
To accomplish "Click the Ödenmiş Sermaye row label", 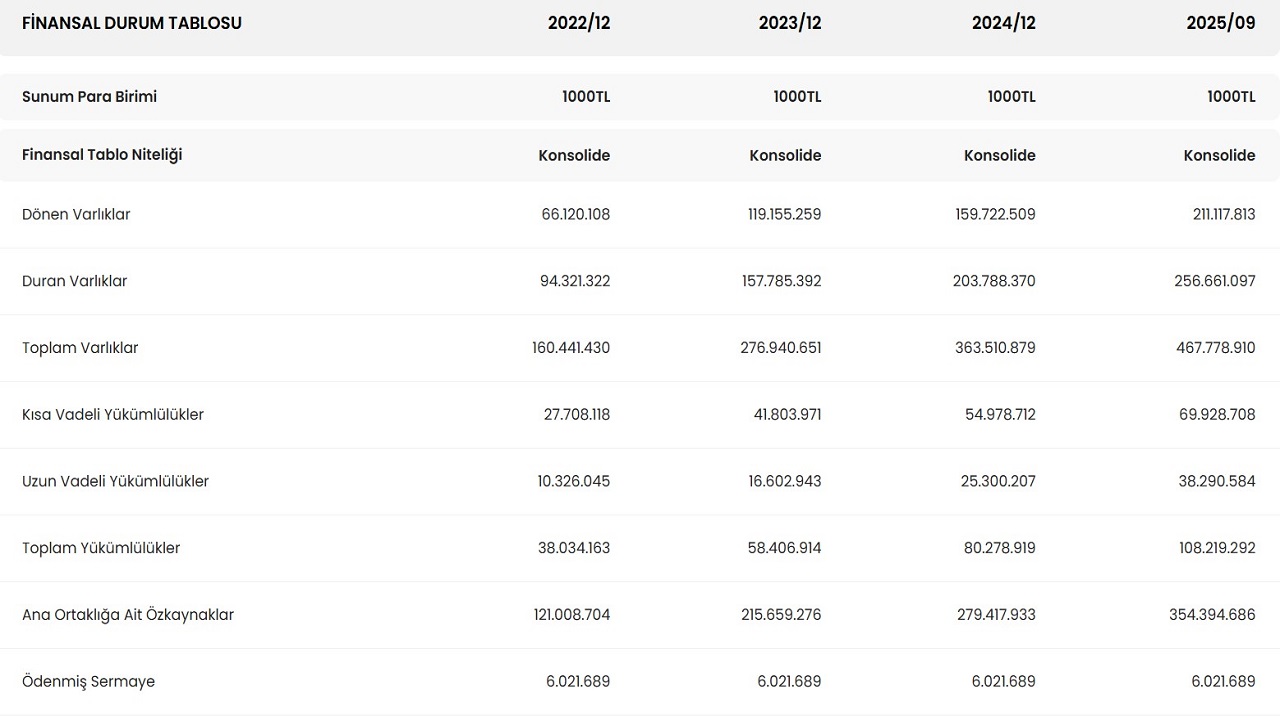I will pyautogui.click(x=88, y=682).
